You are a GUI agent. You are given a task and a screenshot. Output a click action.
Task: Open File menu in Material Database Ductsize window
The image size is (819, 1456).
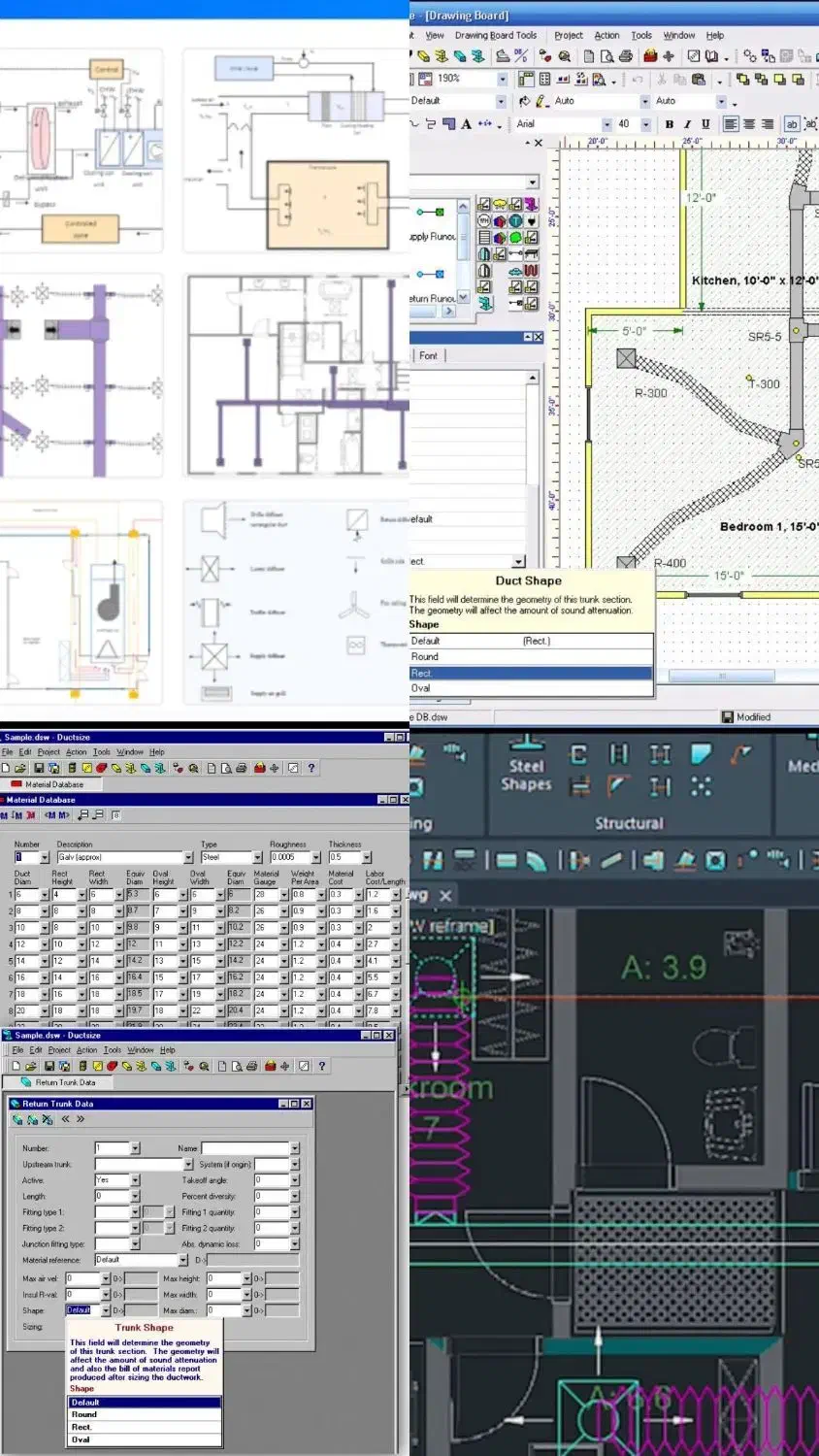click(x=7, y=752)
